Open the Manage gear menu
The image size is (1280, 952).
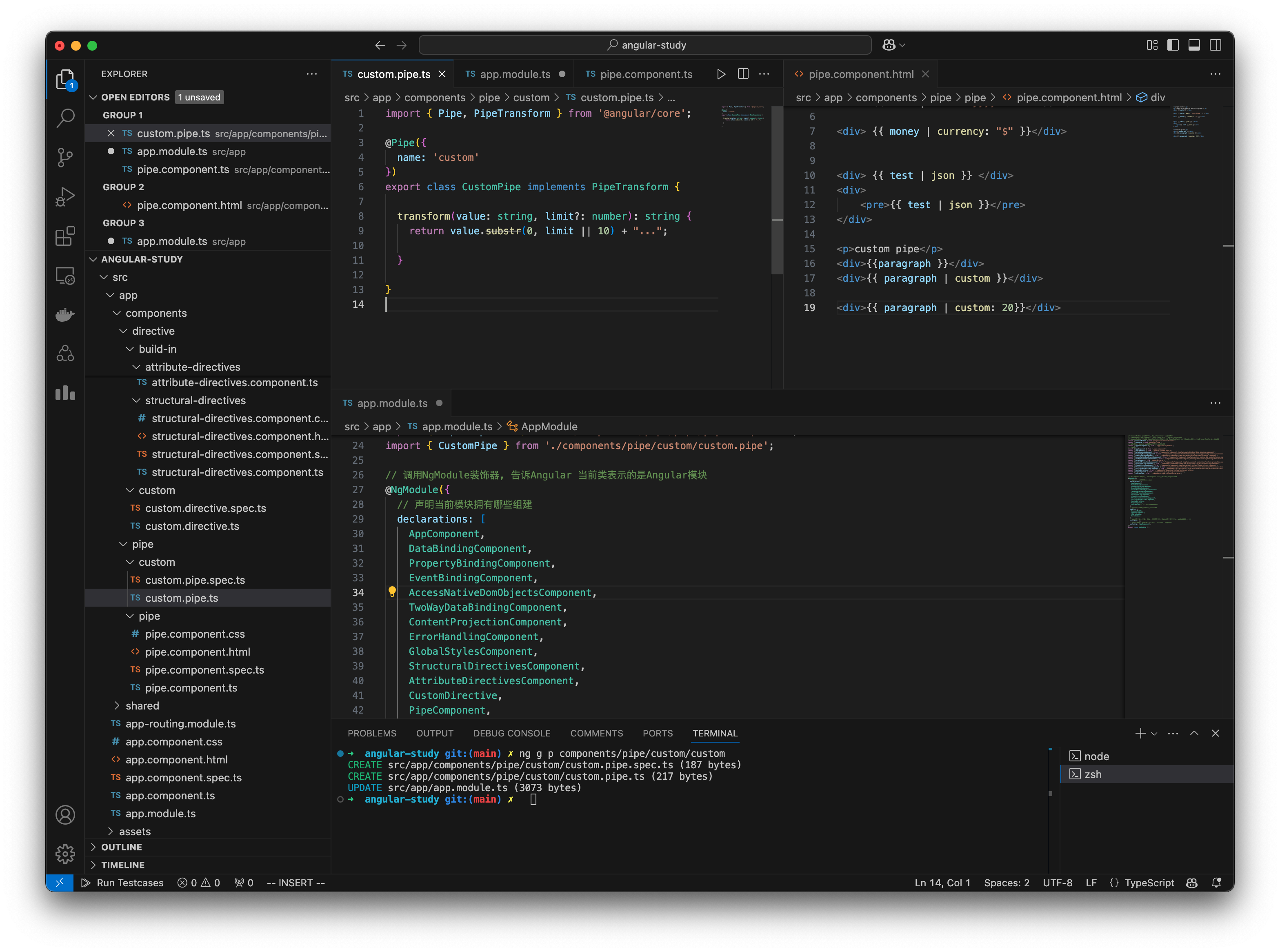tap(65, 854)
